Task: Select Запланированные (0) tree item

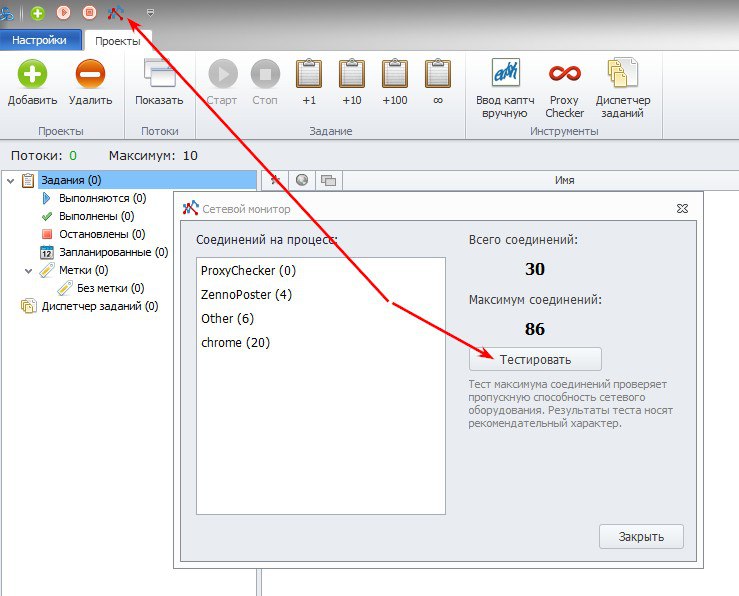Action: coord(114,252)
